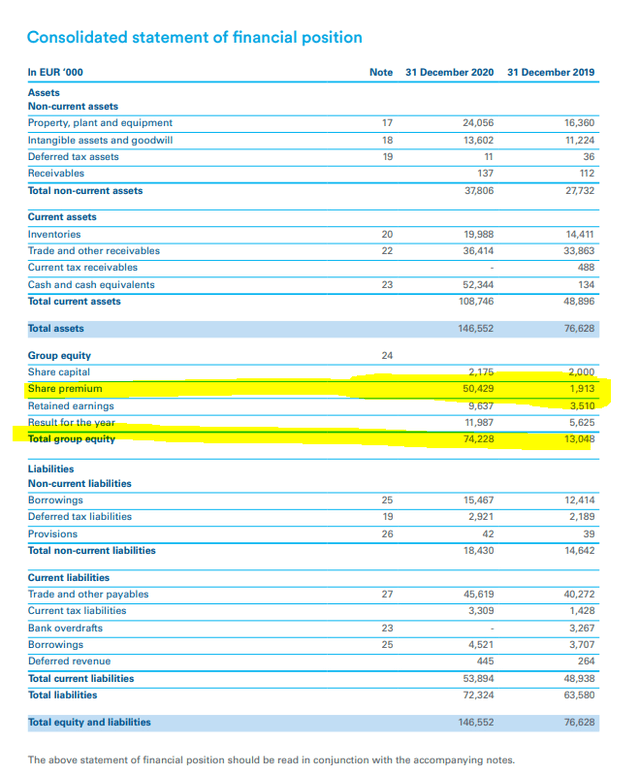Click the 13,048 total group equity value
This screenshot has width=640, height=775.
pyautogui.click(x=580, y=439)
